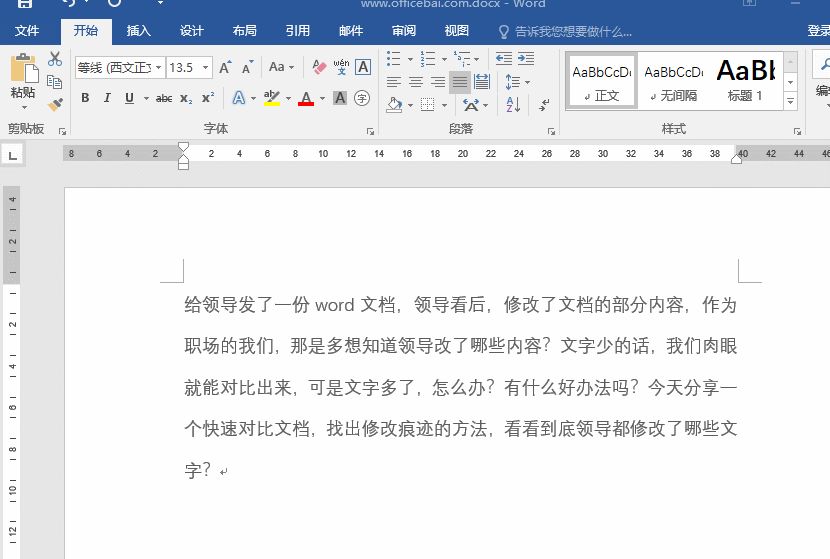
Task: Switch to 引用 References tab
Action: pyautogui.click(x=297, y=31)
